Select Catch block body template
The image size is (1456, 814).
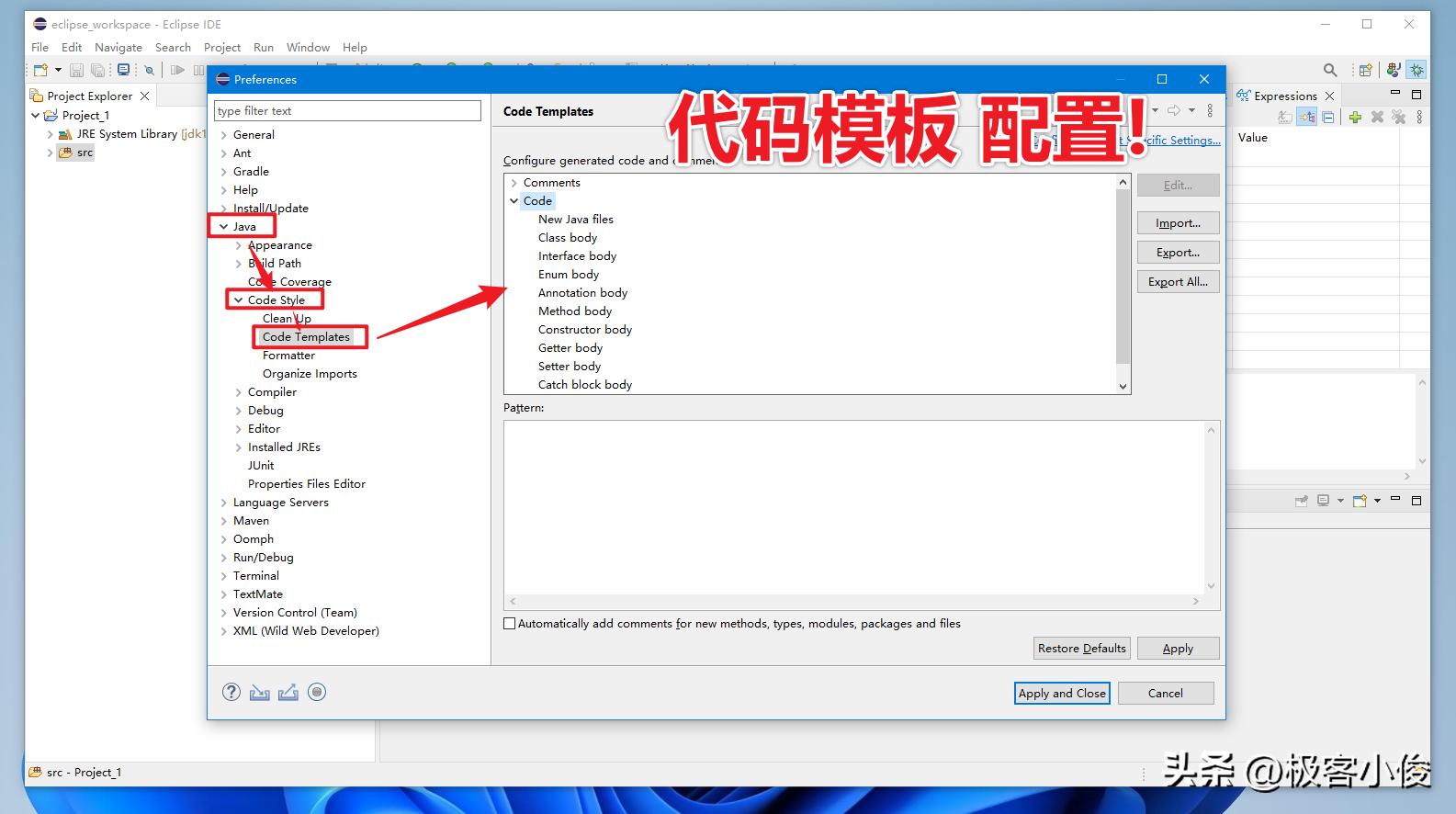(x=585, y=384)
